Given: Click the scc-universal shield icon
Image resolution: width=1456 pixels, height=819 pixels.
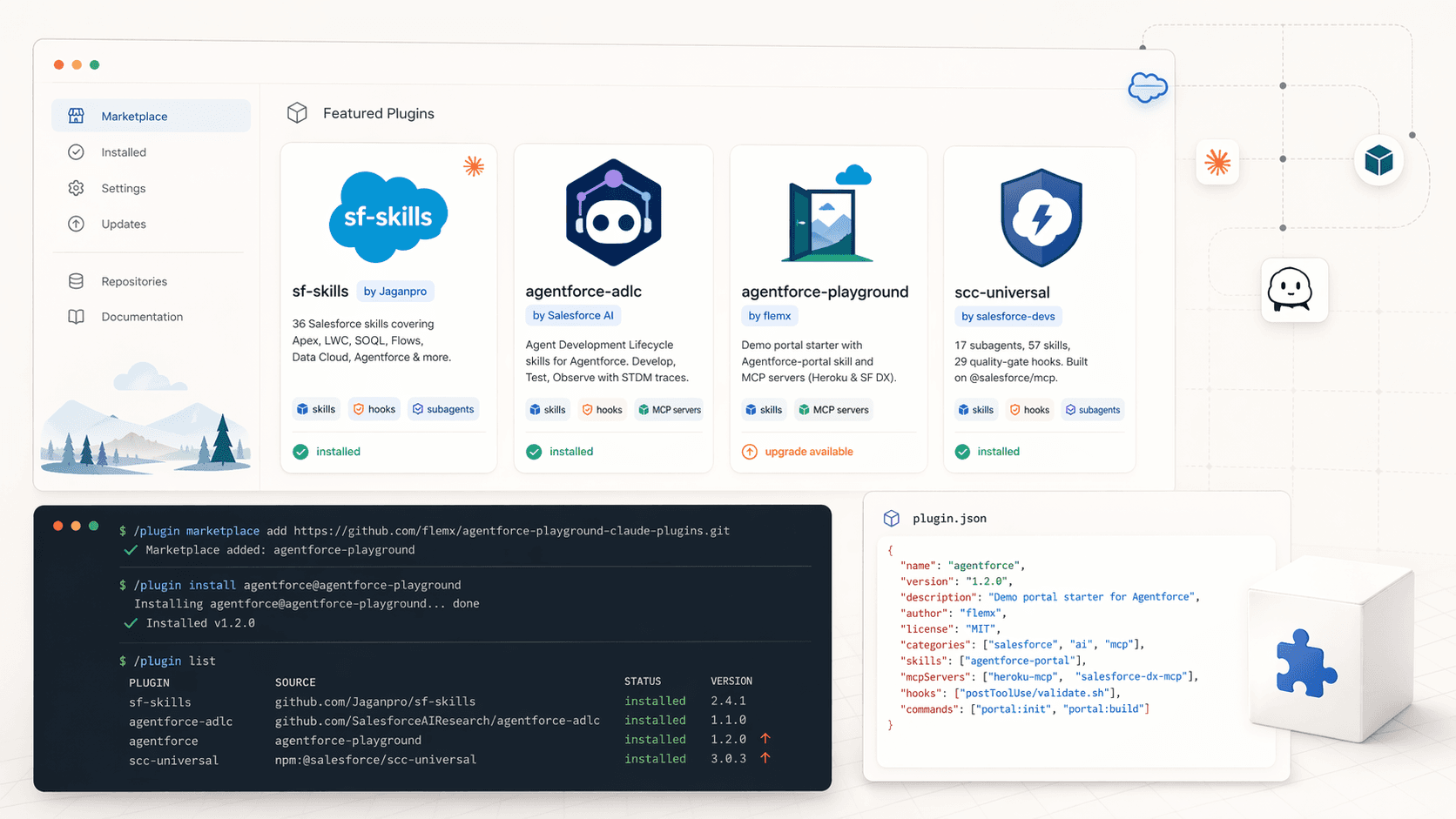Looking at the screenshot, I should click(x=1041, y=218).
